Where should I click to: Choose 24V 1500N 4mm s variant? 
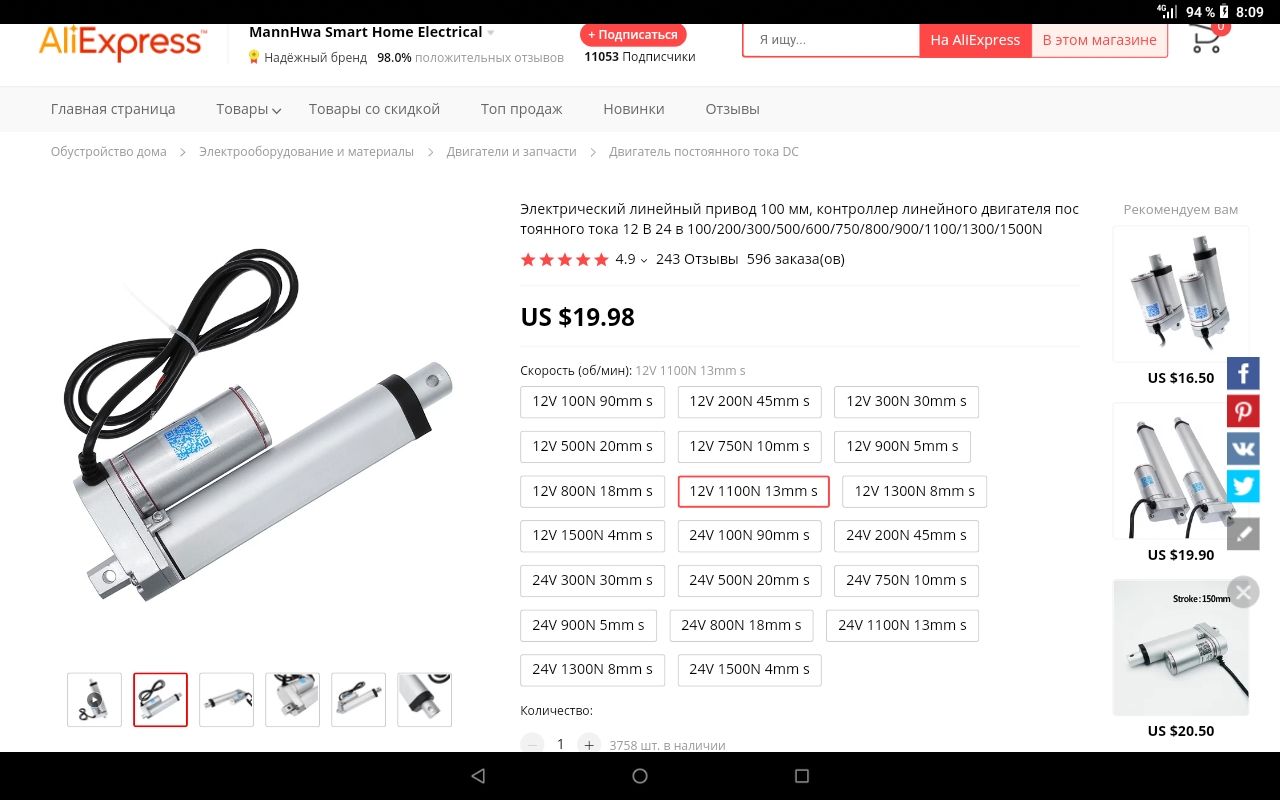(749, 669)
